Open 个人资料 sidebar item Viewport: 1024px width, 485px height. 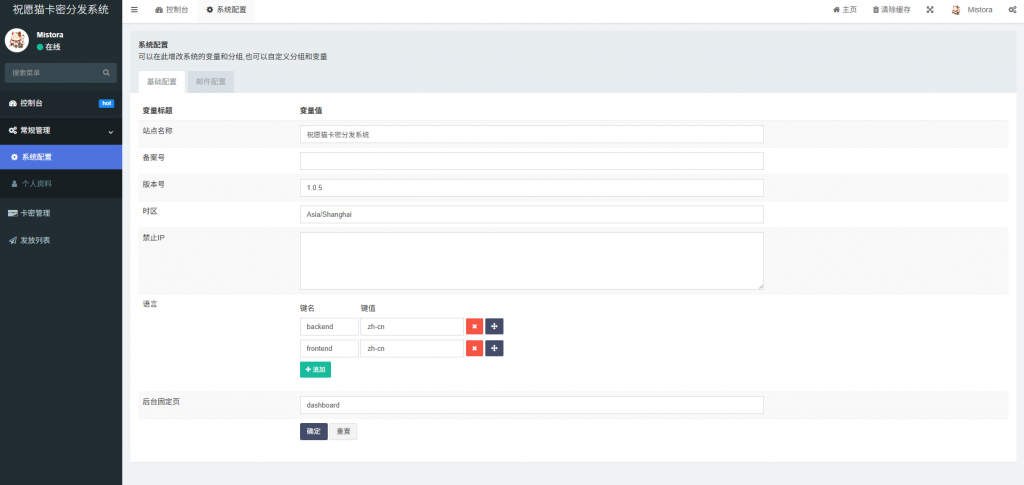pos(61,184)
